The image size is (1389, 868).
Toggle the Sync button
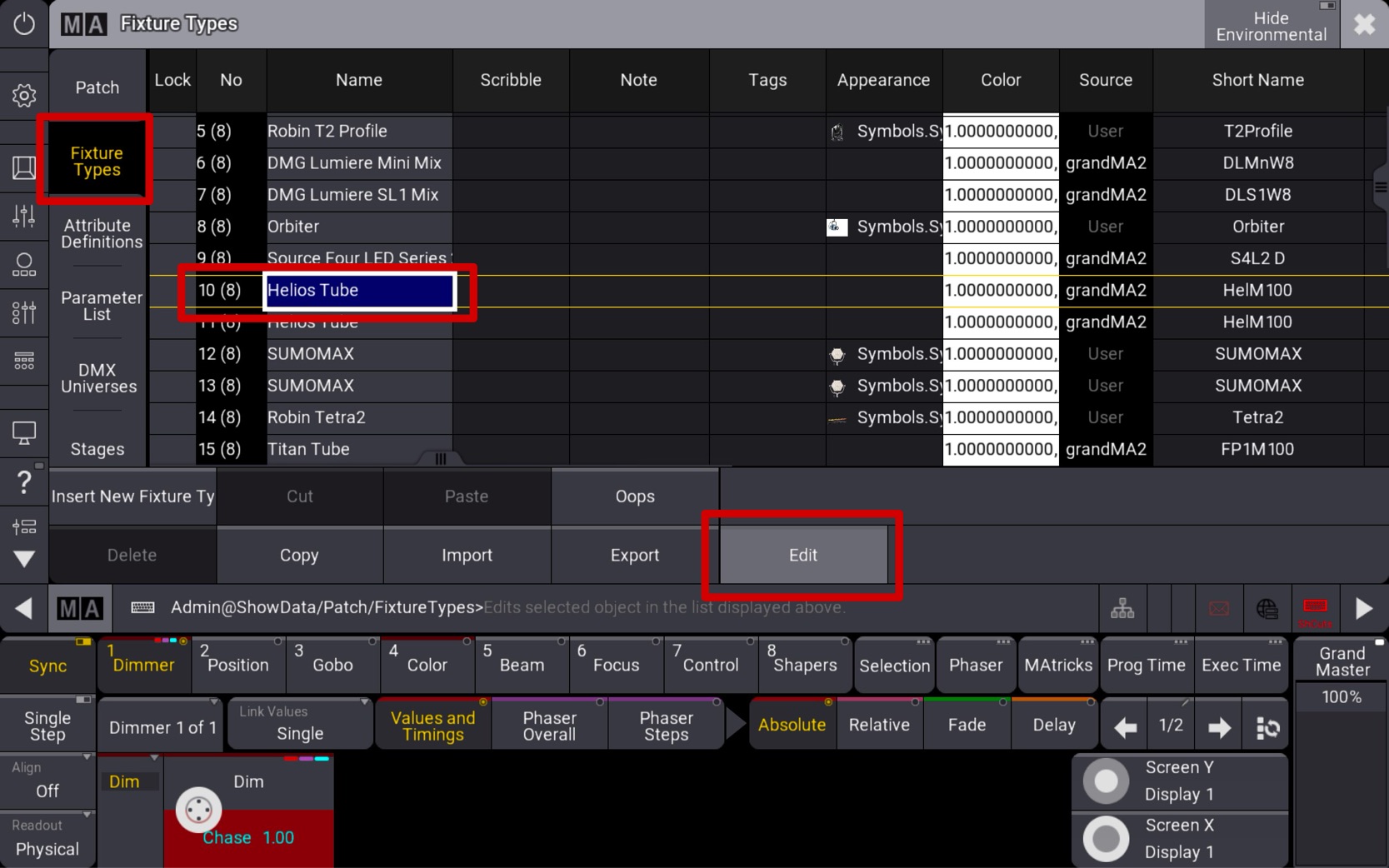pyautogui.click(x=47, y=665)
